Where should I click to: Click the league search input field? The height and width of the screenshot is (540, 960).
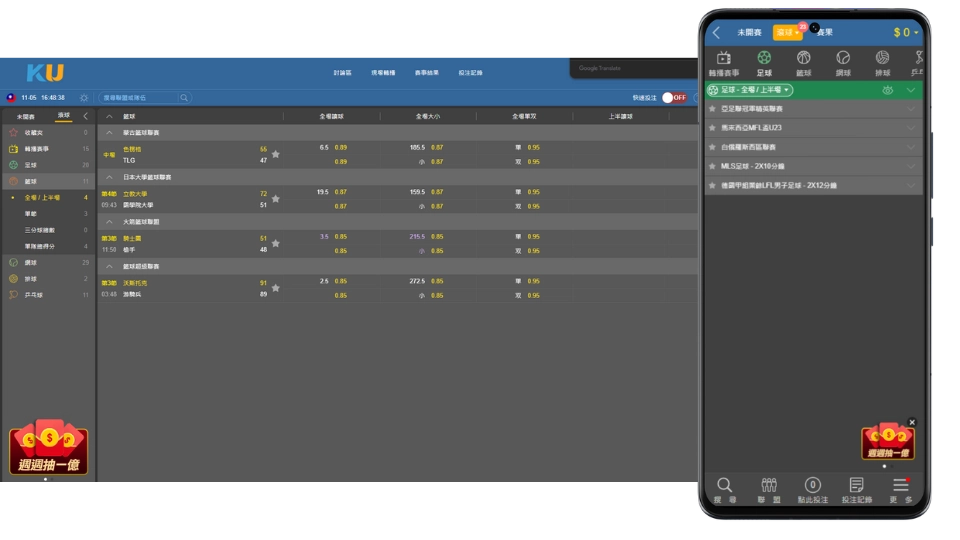140,98
